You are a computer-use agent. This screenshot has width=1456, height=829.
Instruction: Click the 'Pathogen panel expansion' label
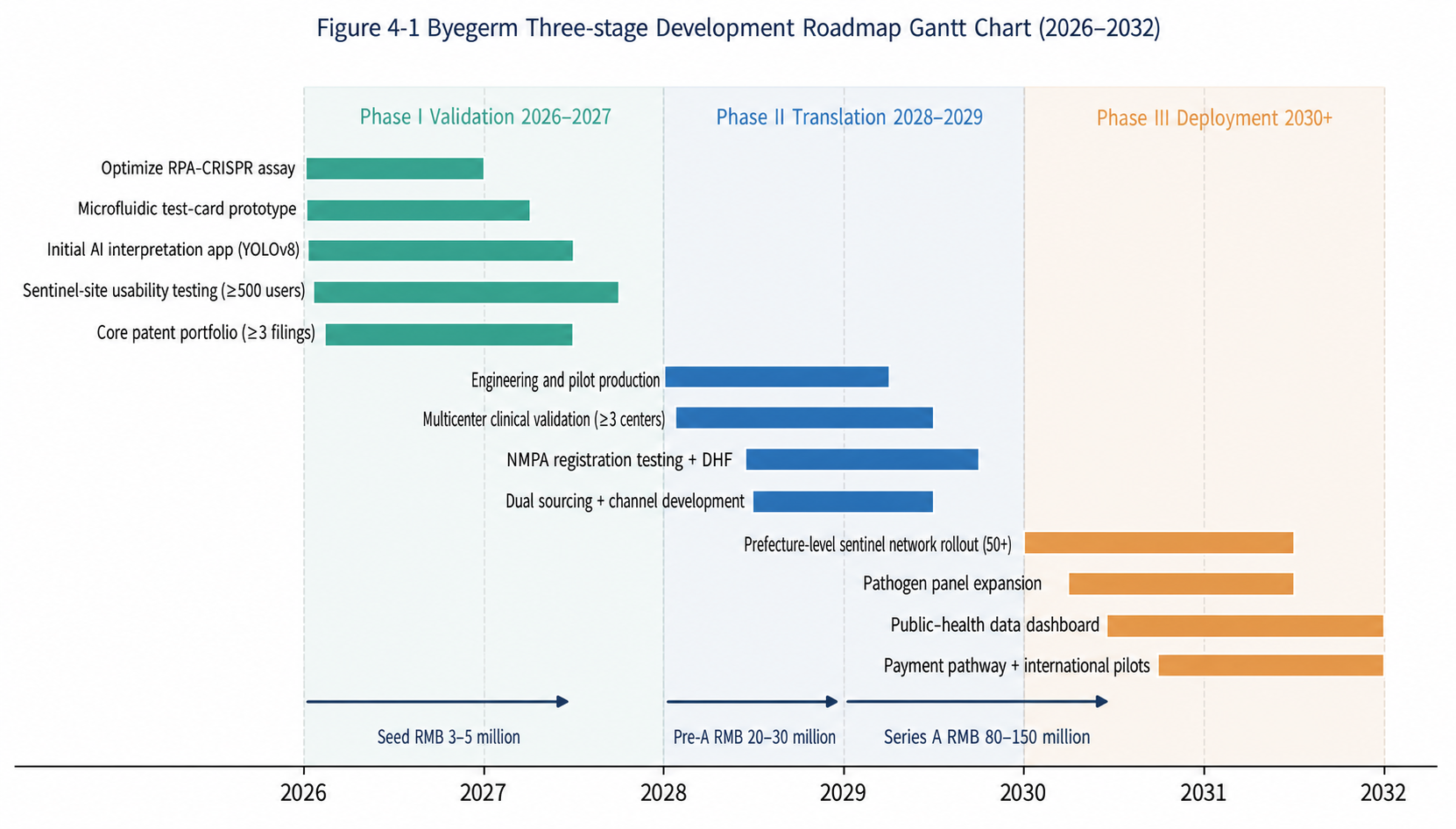point(952,584)
